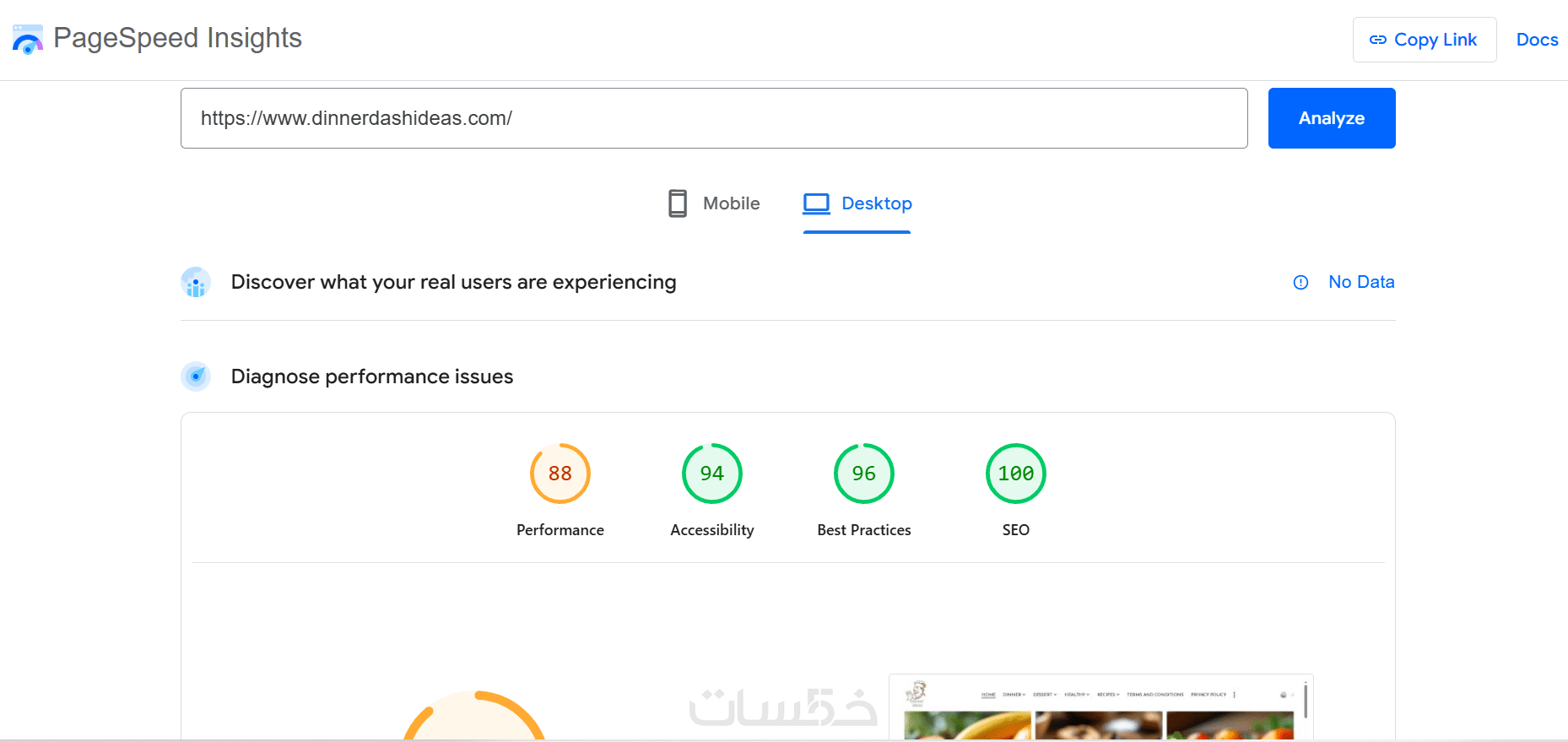Click the website screenshot thumbnail
The height and width of the screenshot is (742, 1568).
[x=1101, y=707]
